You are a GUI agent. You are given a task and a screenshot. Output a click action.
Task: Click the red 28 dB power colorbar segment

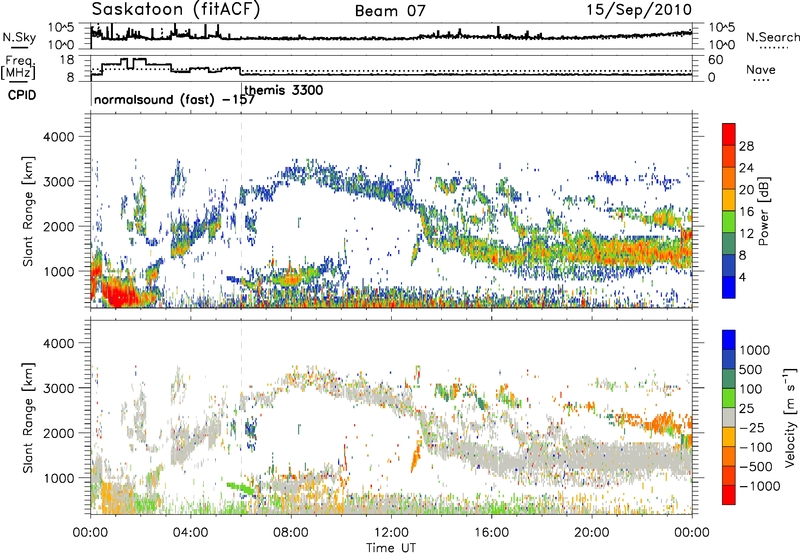[729, 134]
